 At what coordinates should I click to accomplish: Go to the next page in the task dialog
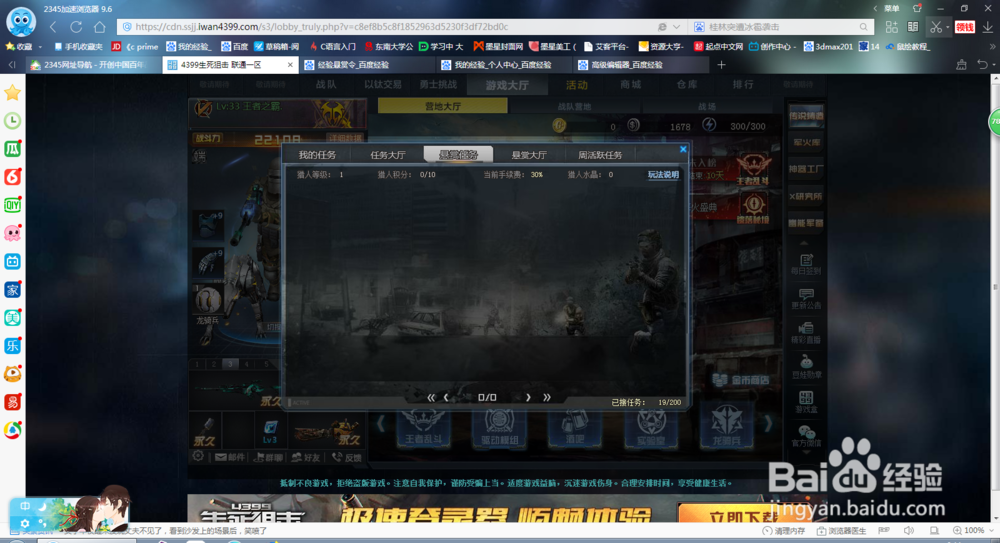coord(528,398)
